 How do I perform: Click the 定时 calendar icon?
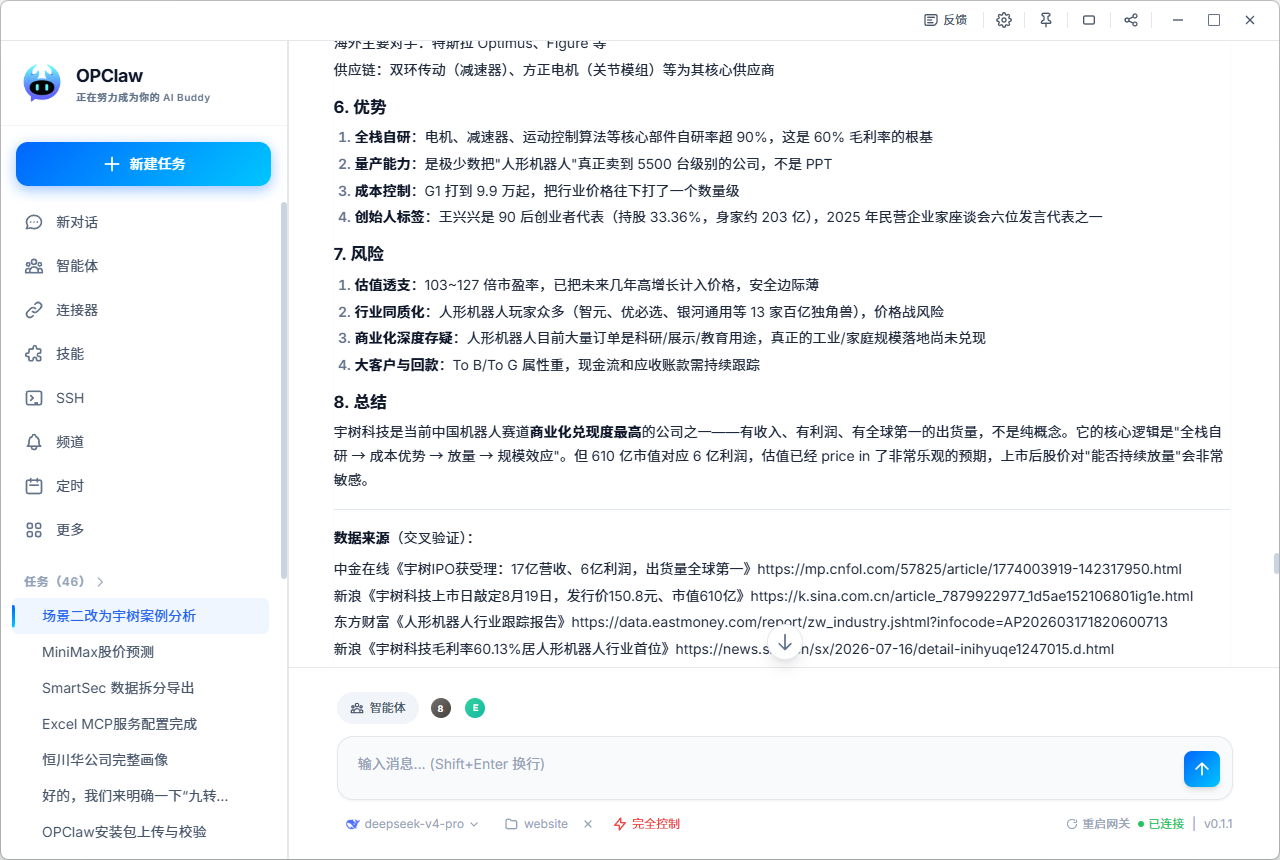coord(34,486)
